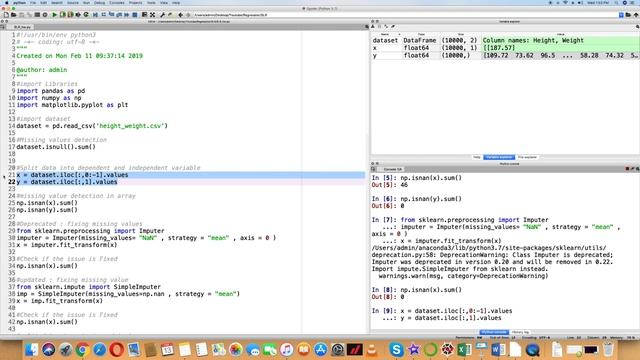Remove all variables in Variable explorer
The width and height of the screenshot is (640, 360).
click(393, 27)
